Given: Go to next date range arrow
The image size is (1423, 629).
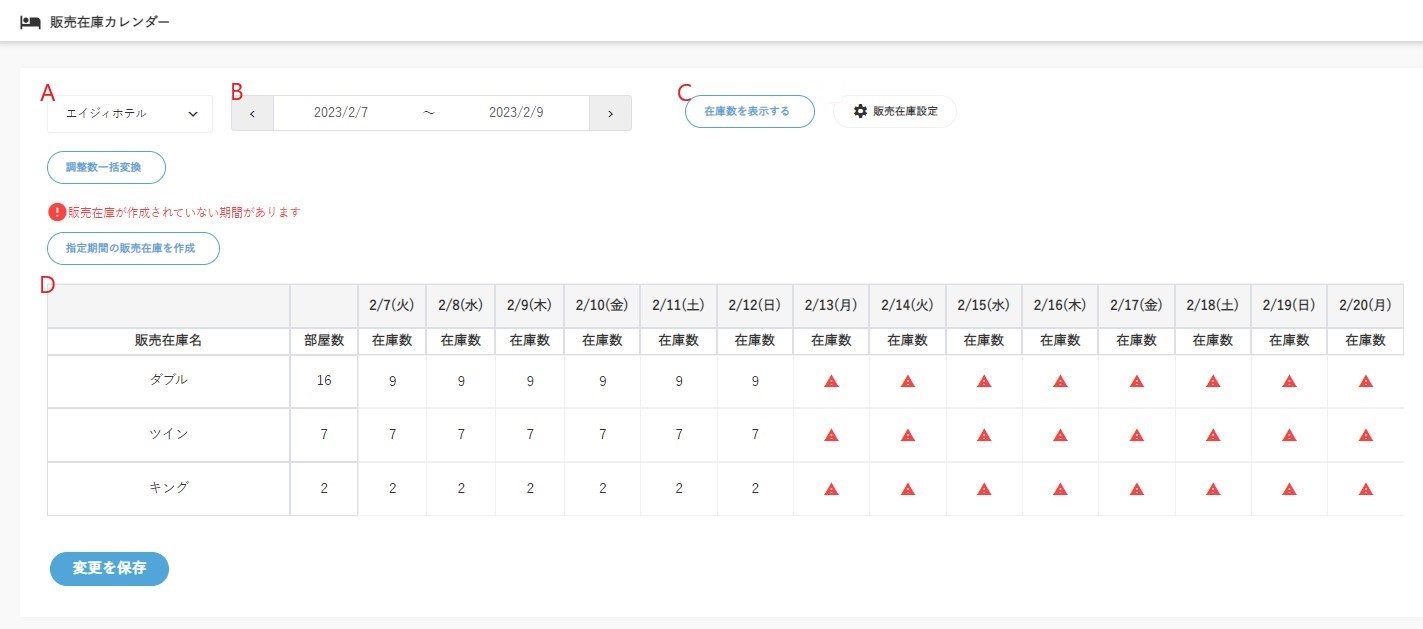Looking at the screenshot, I should (x=610, y=113).
